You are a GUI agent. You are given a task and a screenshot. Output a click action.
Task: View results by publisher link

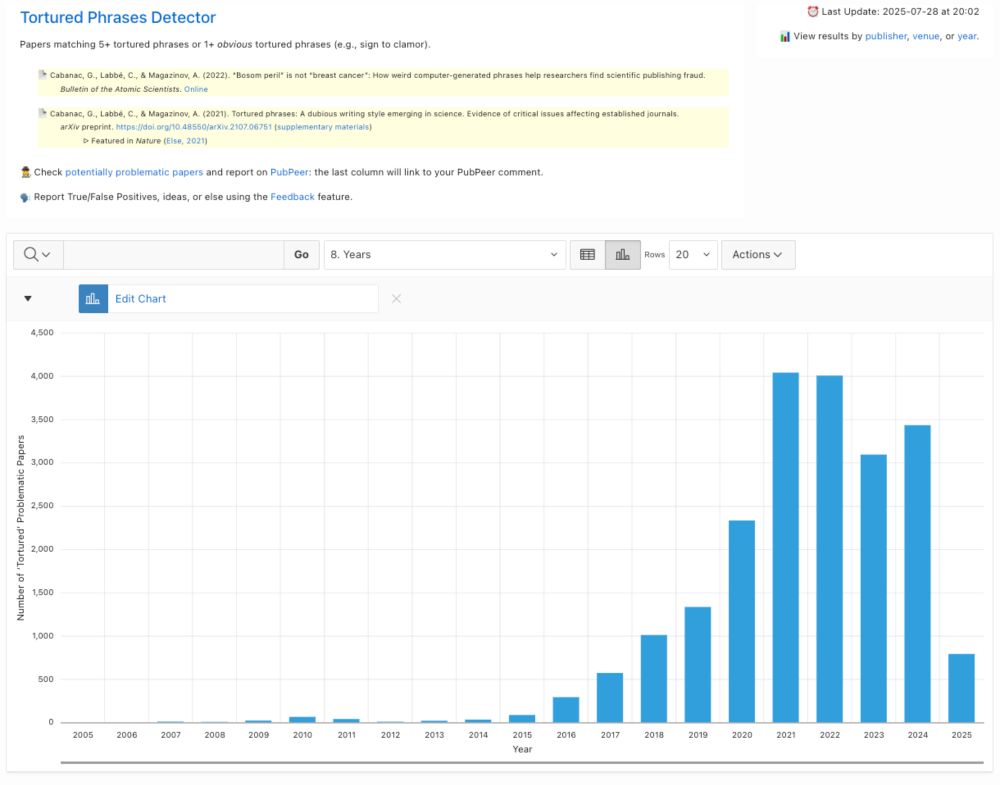pos(885,36)
